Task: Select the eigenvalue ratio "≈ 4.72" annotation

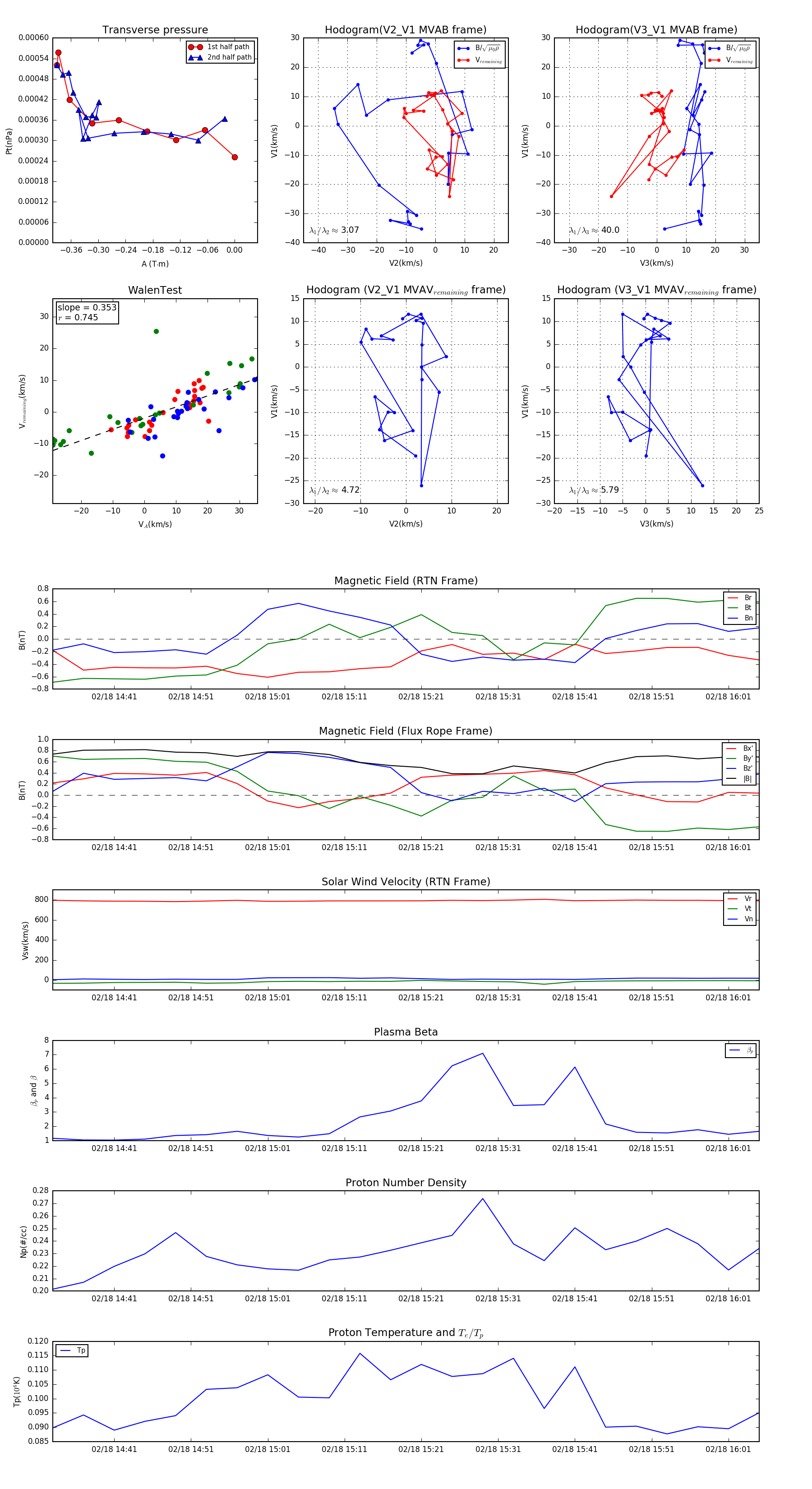Action: (334, 490)
